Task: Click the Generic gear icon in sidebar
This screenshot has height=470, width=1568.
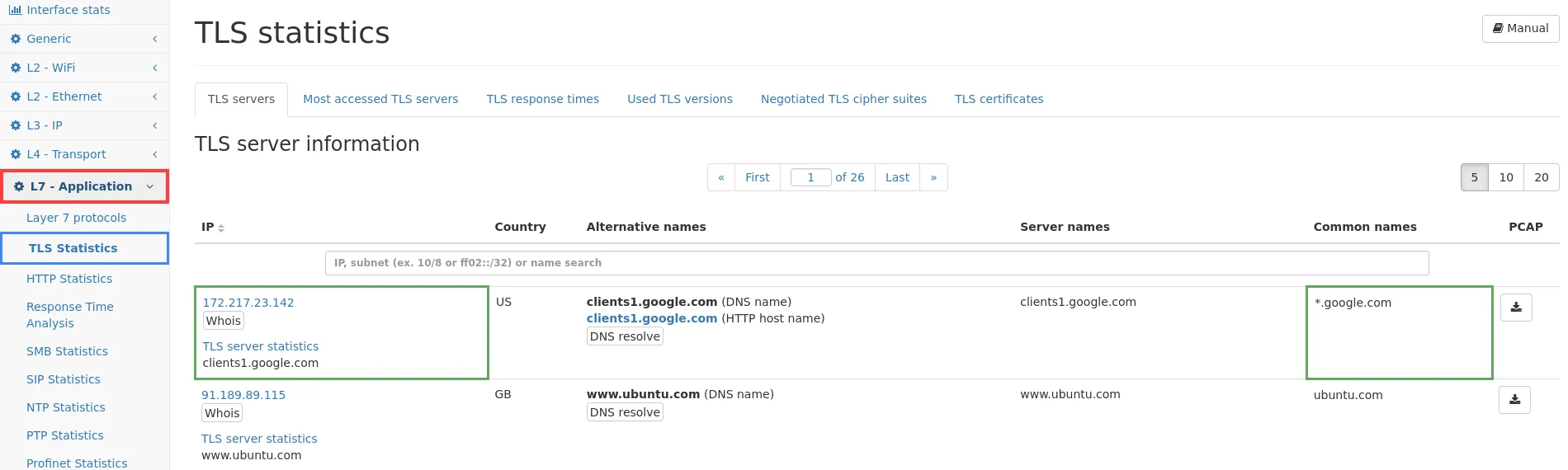Action: 15,39
